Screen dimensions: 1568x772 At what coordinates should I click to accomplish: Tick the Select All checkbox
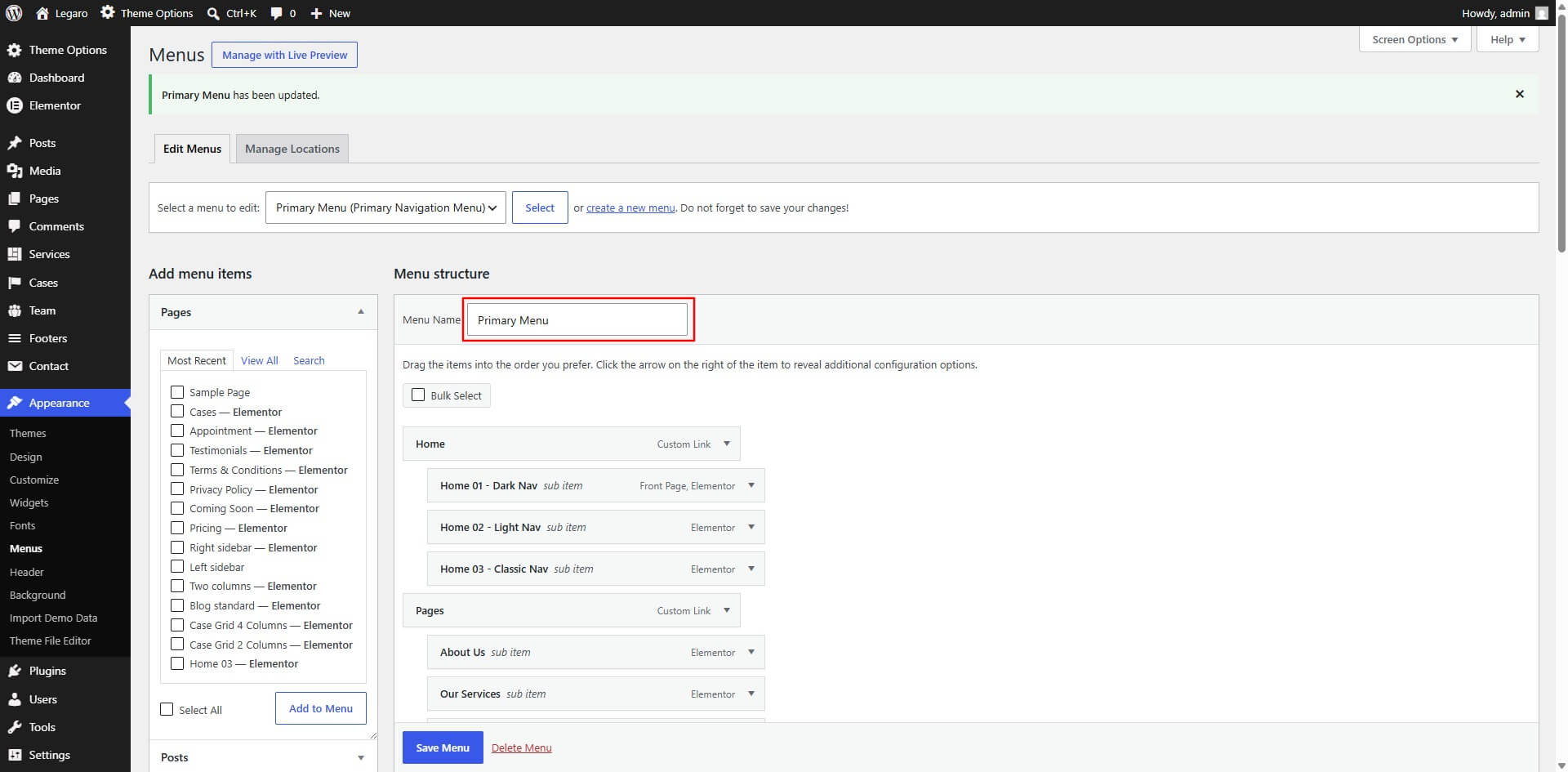[x=167, y=709]
